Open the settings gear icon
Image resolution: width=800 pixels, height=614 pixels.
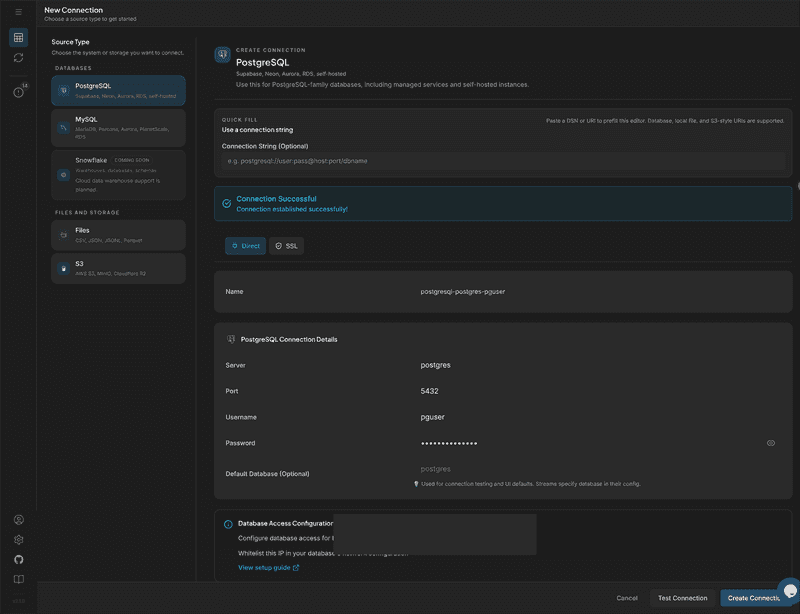tap(18, 539)
